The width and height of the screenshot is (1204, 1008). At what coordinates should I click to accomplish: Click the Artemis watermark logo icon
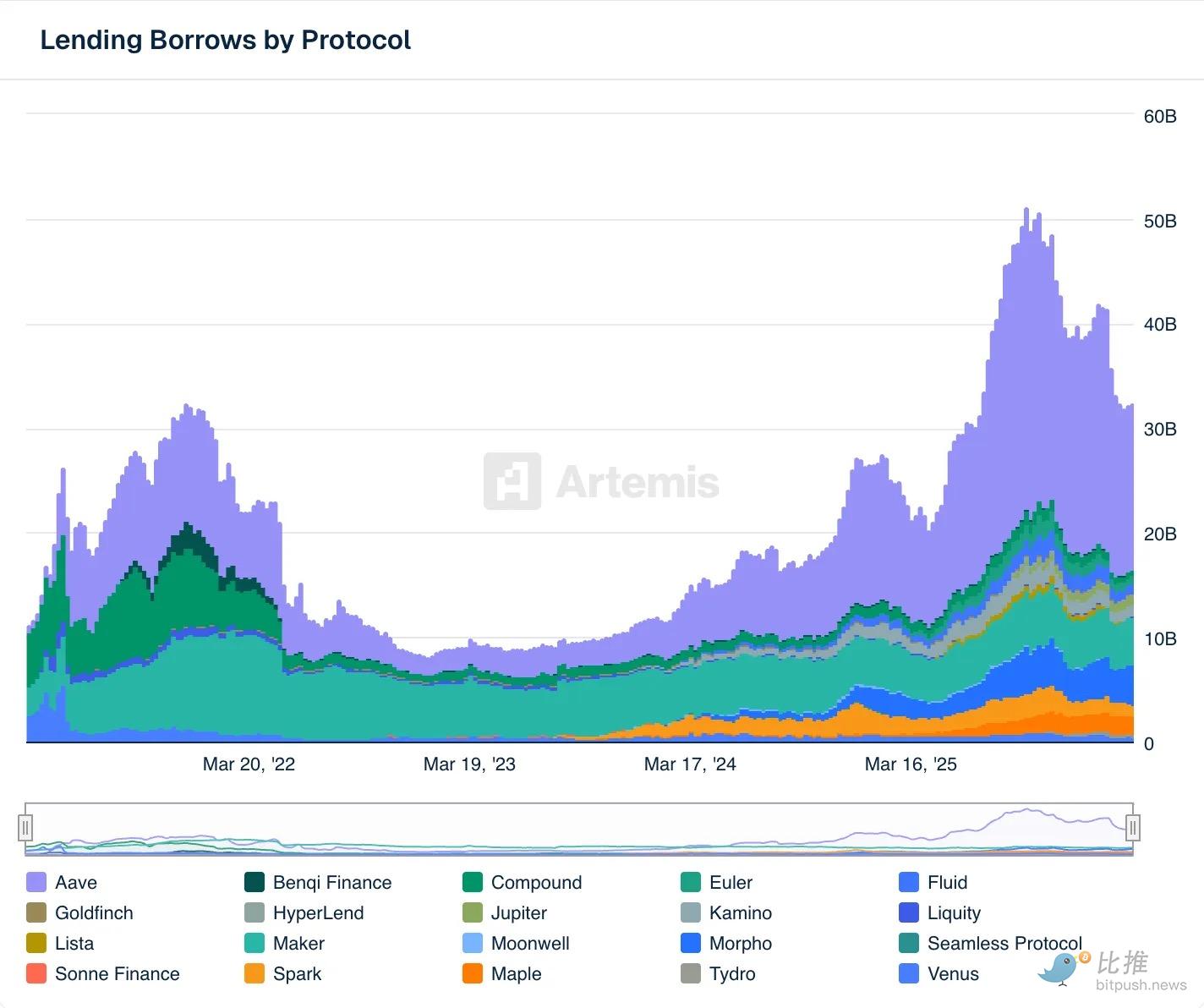(512, 481)
